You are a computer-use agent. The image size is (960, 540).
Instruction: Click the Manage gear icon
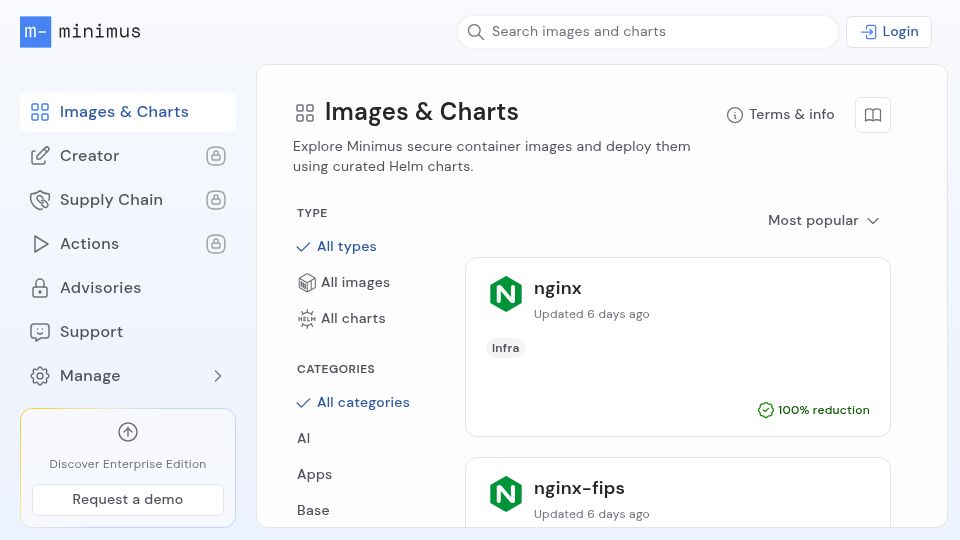click(x=40, y=376)
